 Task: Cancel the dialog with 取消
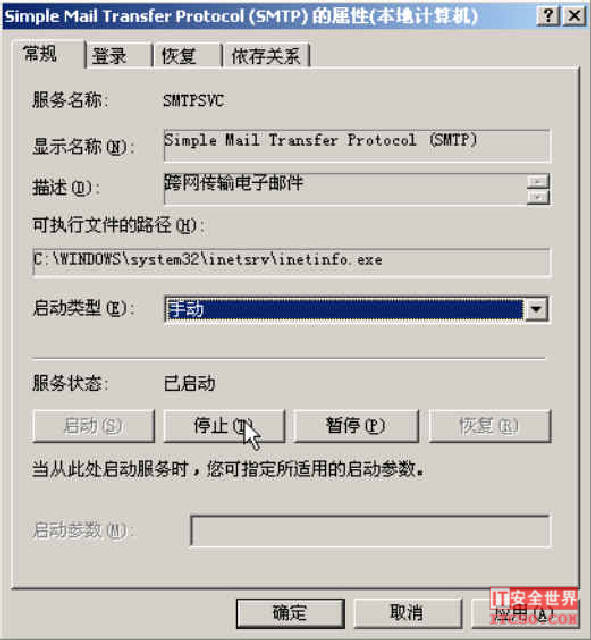click(407, 613)
